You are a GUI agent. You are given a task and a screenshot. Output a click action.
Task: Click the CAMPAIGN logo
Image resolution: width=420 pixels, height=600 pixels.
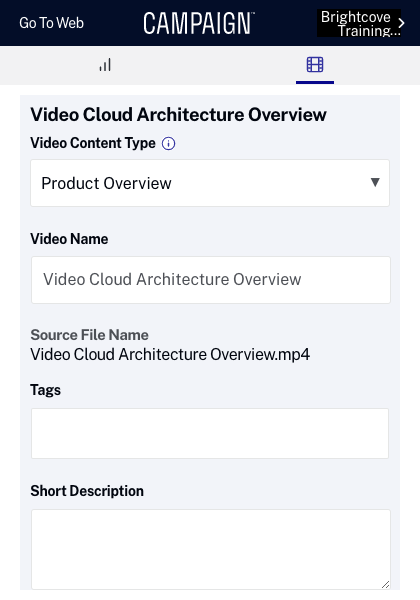click(199, 23)
